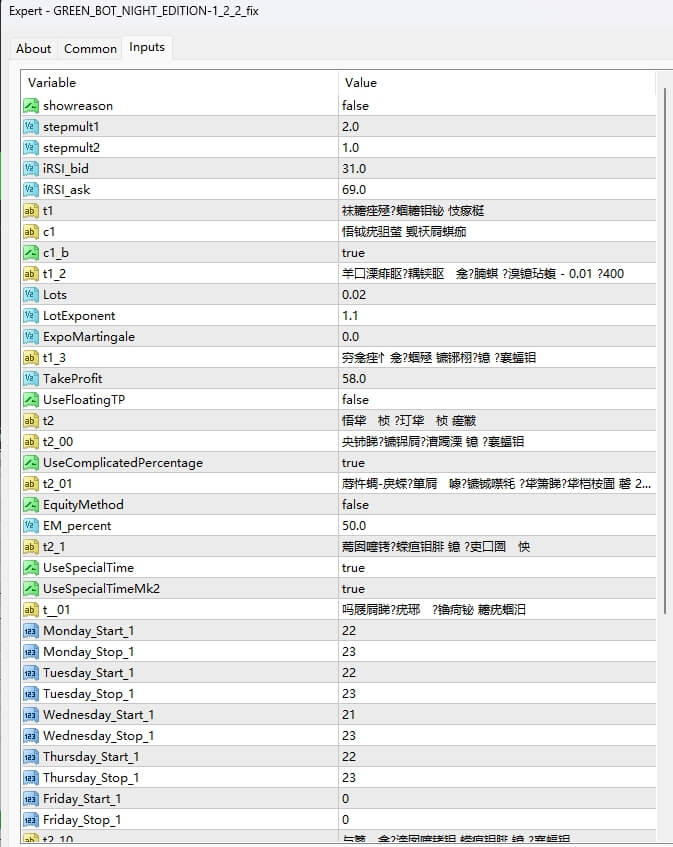
Task: Select the Inputs tab
Action: (x=147, y=48)
